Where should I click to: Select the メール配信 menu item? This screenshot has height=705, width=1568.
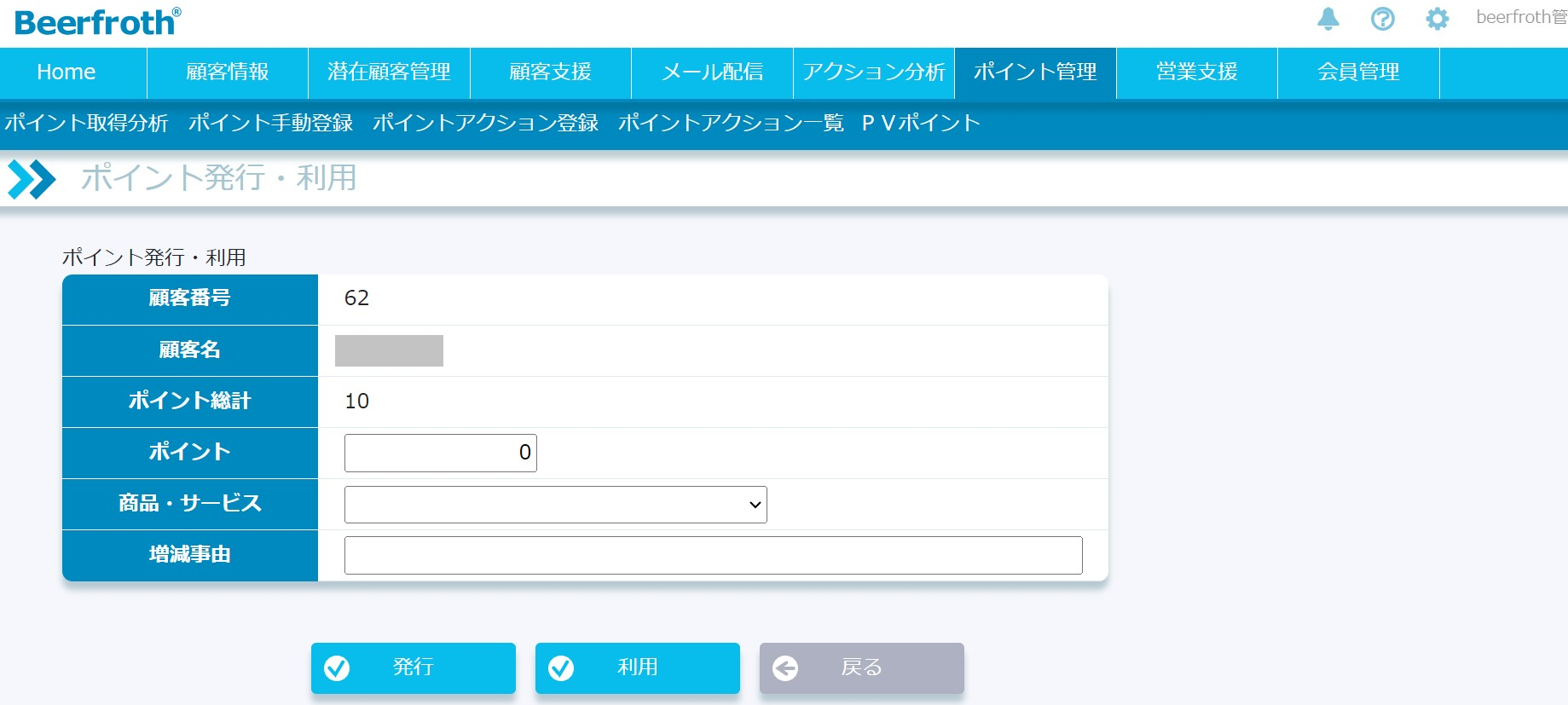point(712,72)
